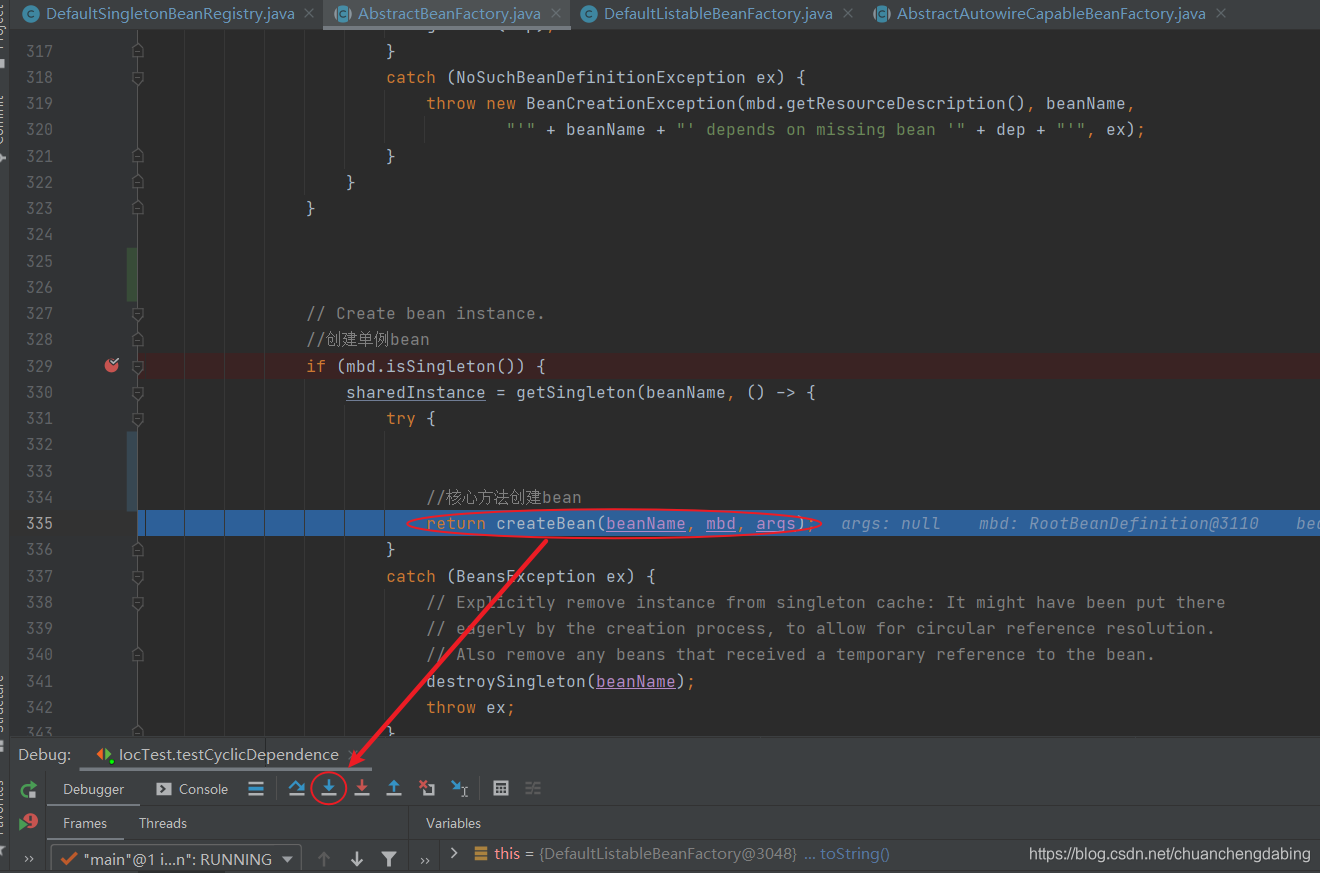Click the file icon on AbstractAutowireCapableBeanFactory tab

click(882, 14)
